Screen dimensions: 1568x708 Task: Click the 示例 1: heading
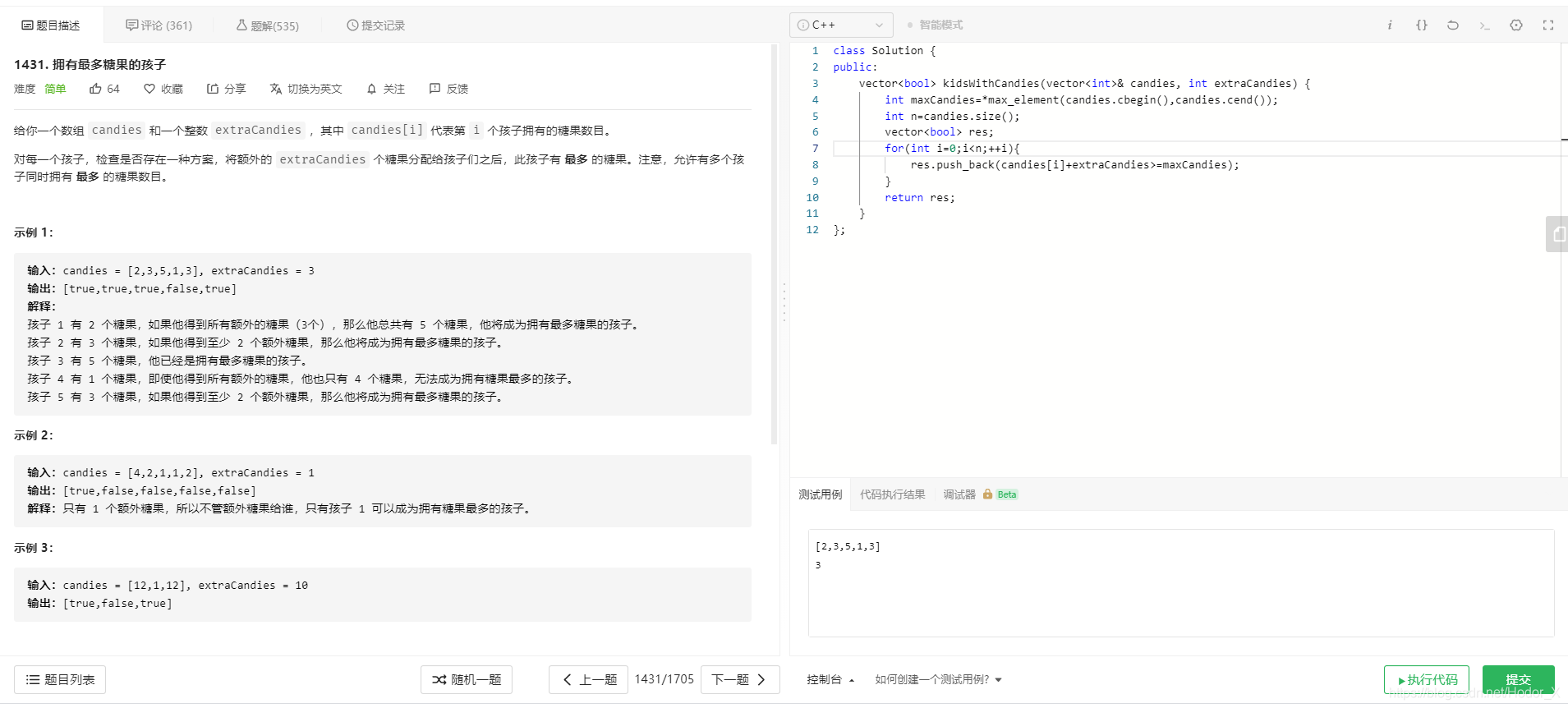(x=34, y=232)
